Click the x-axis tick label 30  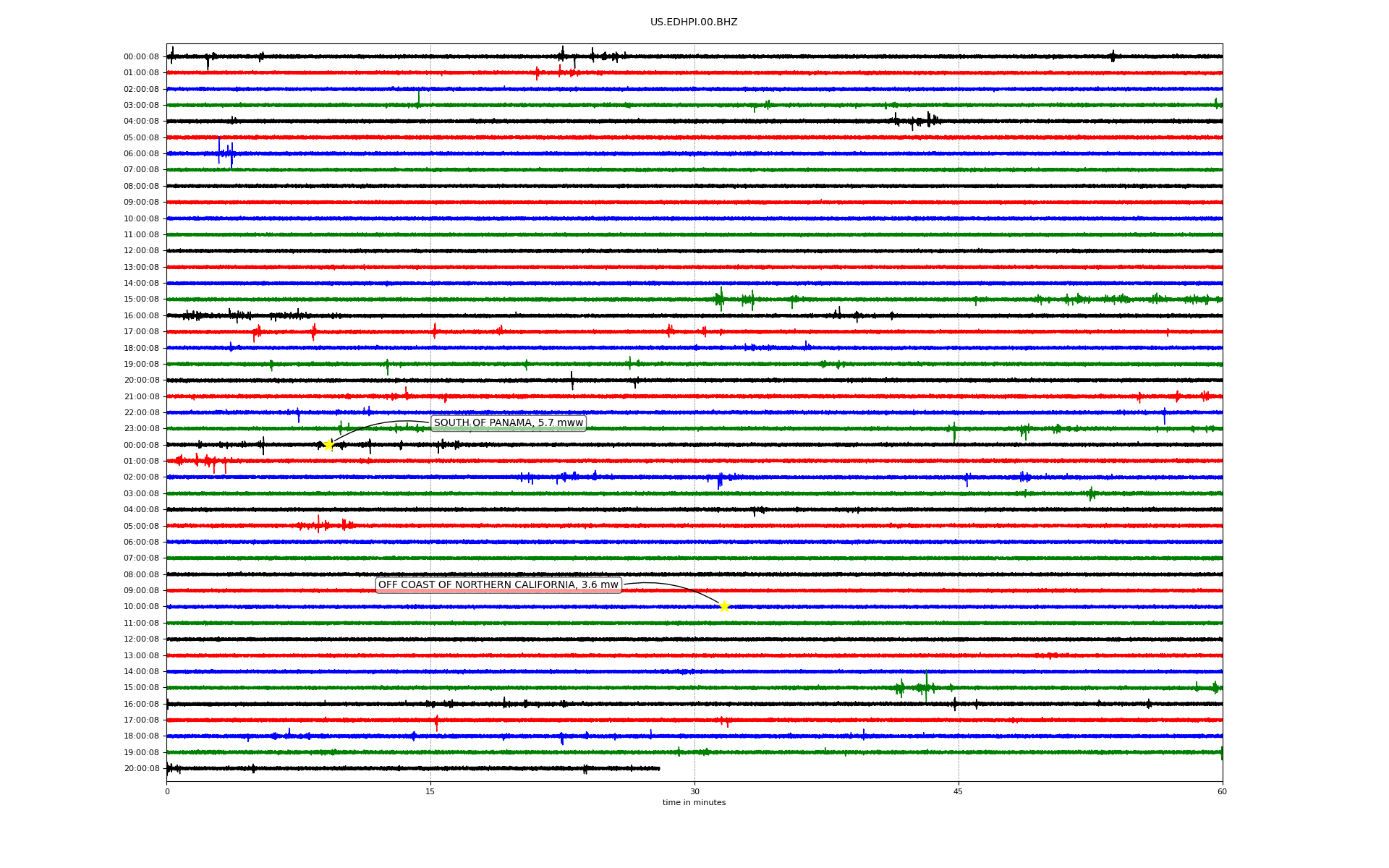click(694, 791)
